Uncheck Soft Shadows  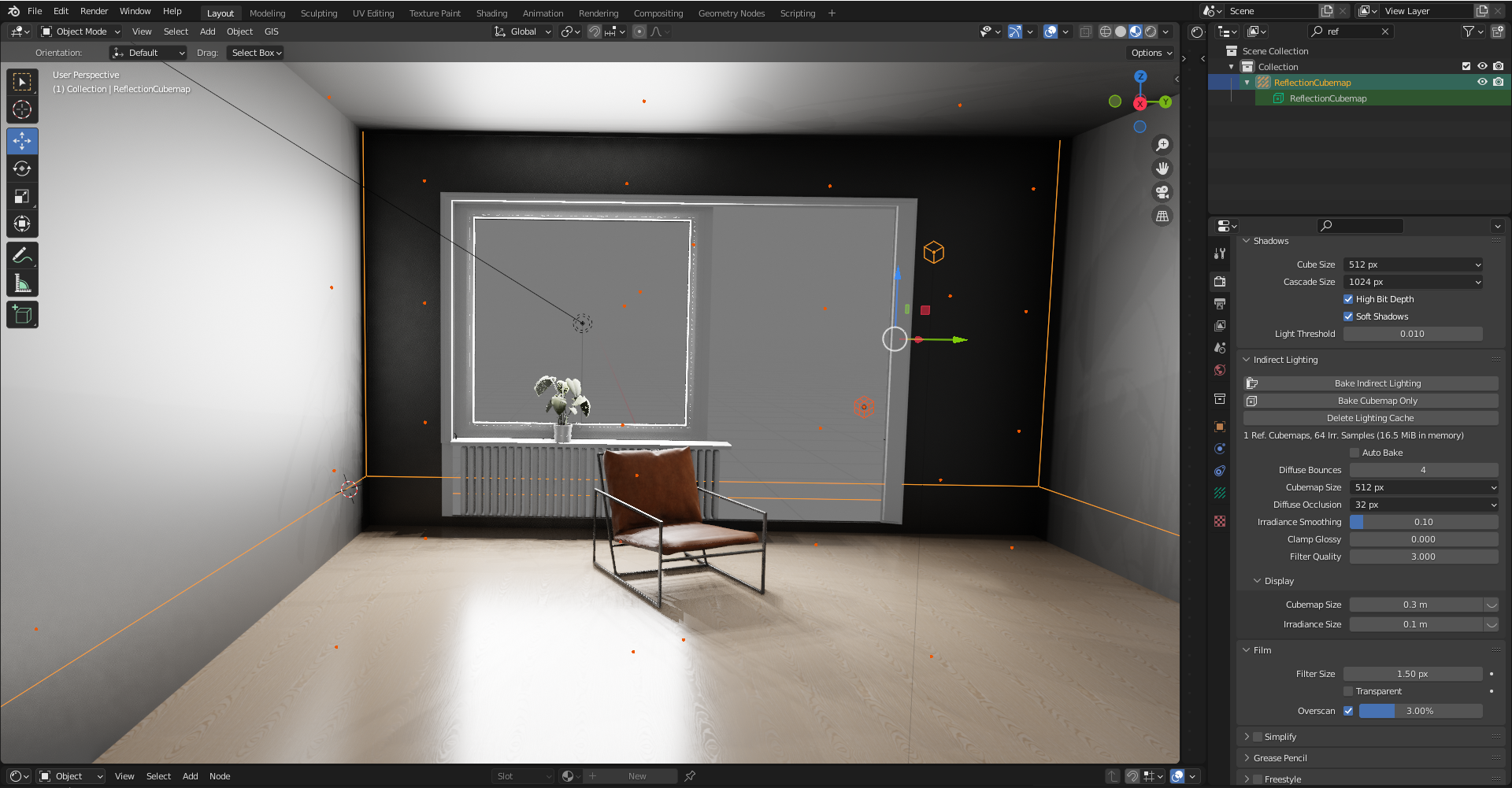pos(1348,316)
